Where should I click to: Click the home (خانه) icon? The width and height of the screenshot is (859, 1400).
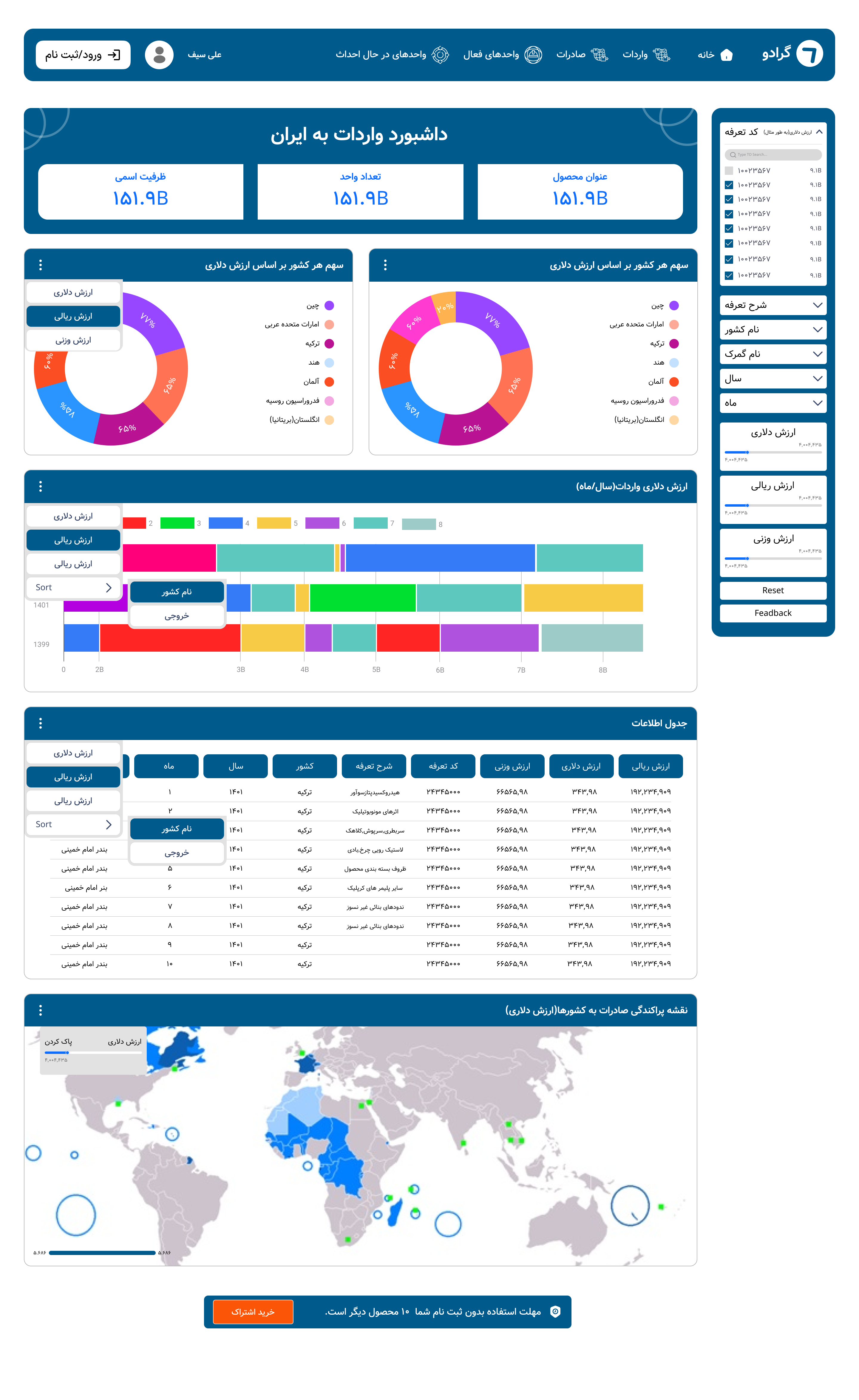coord(726,55)
